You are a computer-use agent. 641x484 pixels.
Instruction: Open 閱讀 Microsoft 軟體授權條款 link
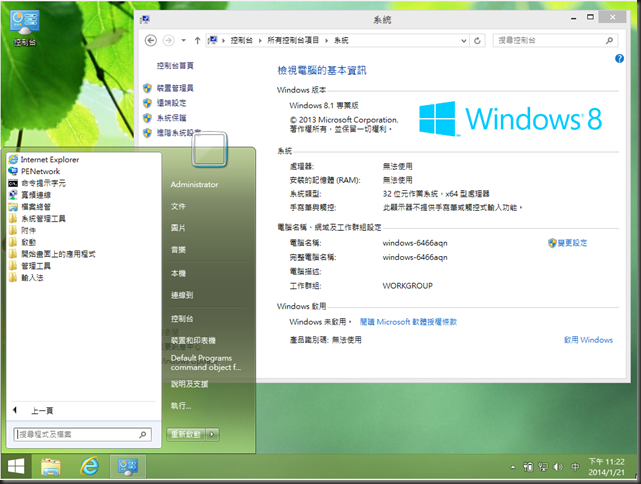408,322
